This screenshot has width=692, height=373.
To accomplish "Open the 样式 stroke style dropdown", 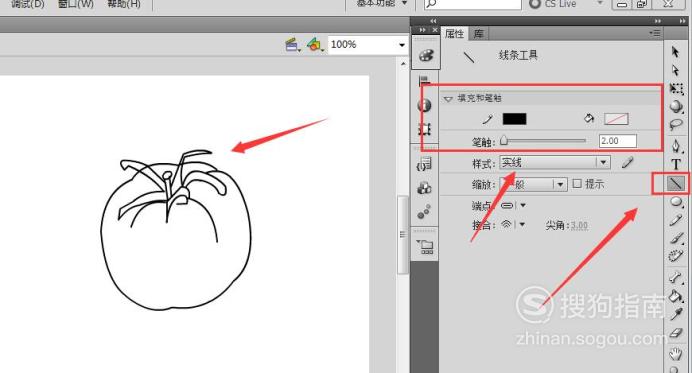I will pos(555,162).
